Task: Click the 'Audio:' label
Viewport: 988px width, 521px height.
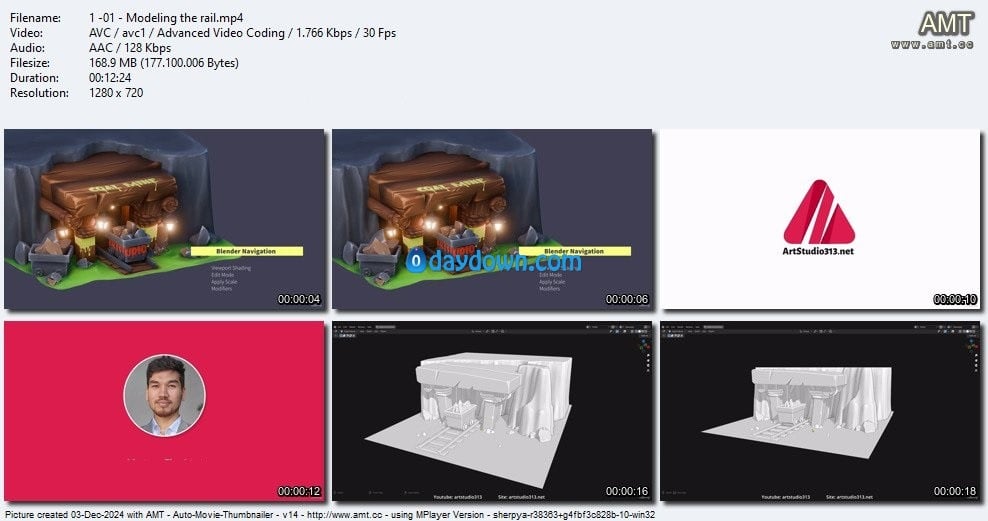Action: click(x=27, y=48)
